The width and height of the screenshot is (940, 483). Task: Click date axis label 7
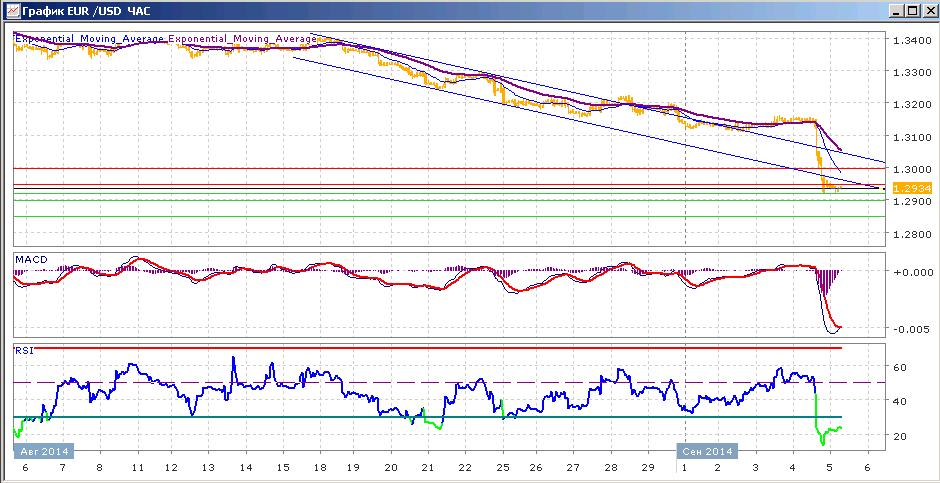coord(63,467)
